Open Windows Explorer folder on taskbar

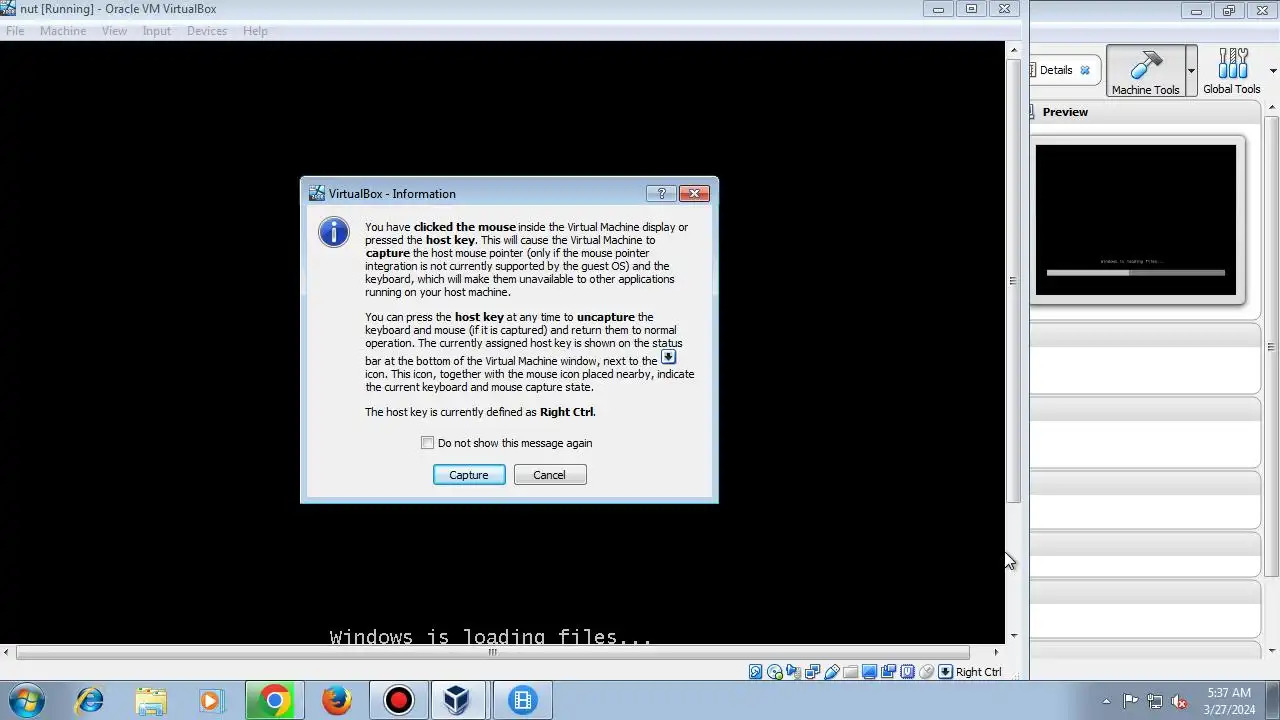click(x=151, y=701)
